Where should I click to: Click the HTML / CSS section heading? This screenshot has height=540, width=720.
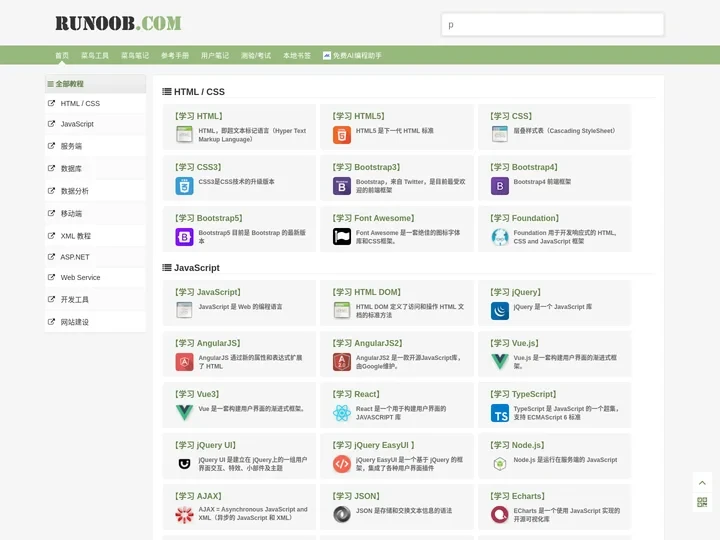(193, 92)
